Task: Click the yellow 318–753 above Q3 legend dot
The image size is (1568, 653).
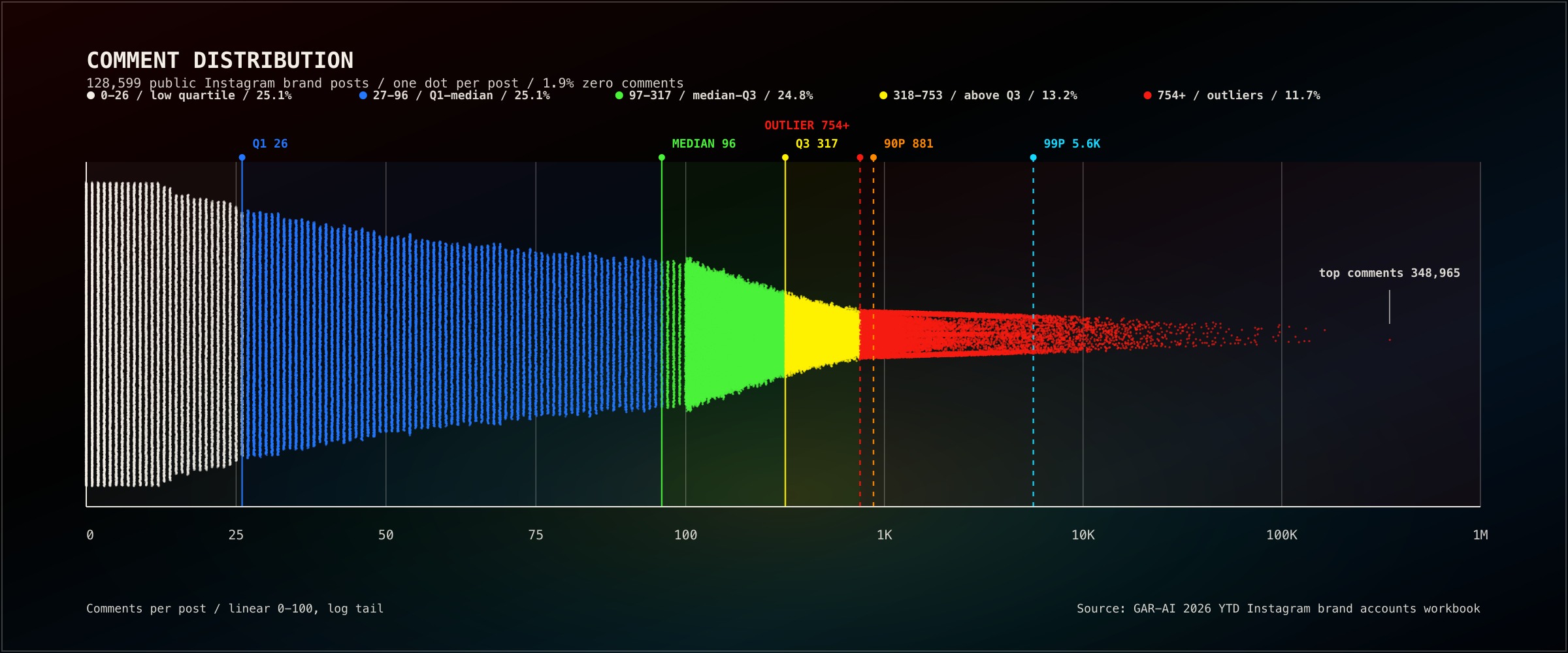Action: 883,95
